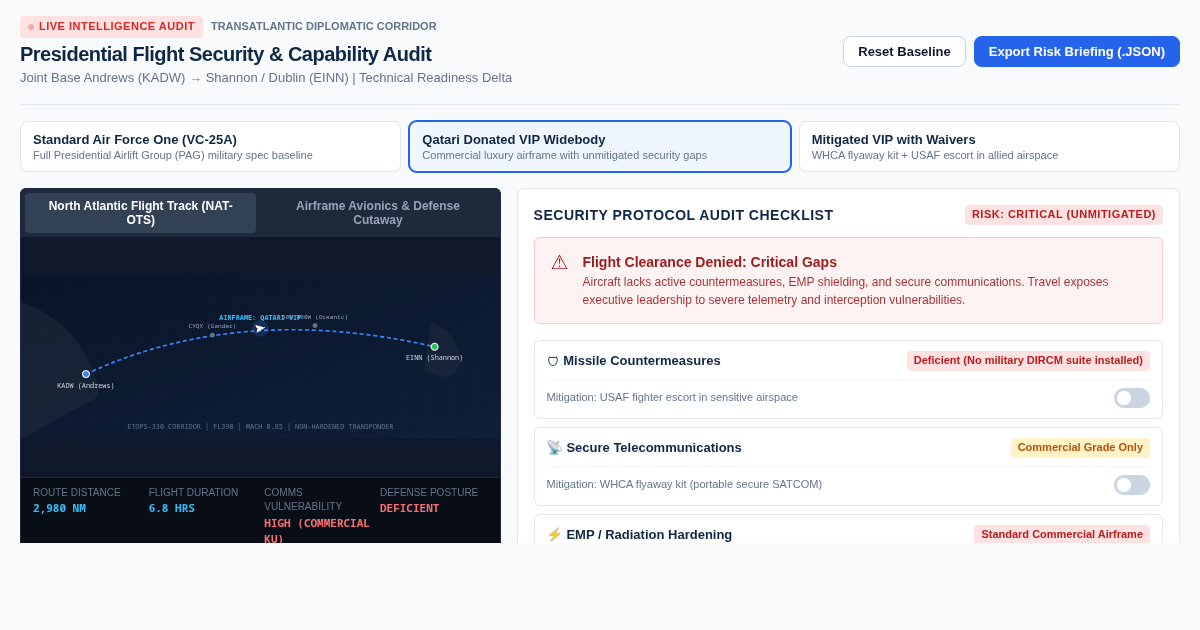This screenshot has width=1200, height=630.
Task: Click the lightning icon beside EMP / Radiation Hardening
Action: click(x=554, y=535)
